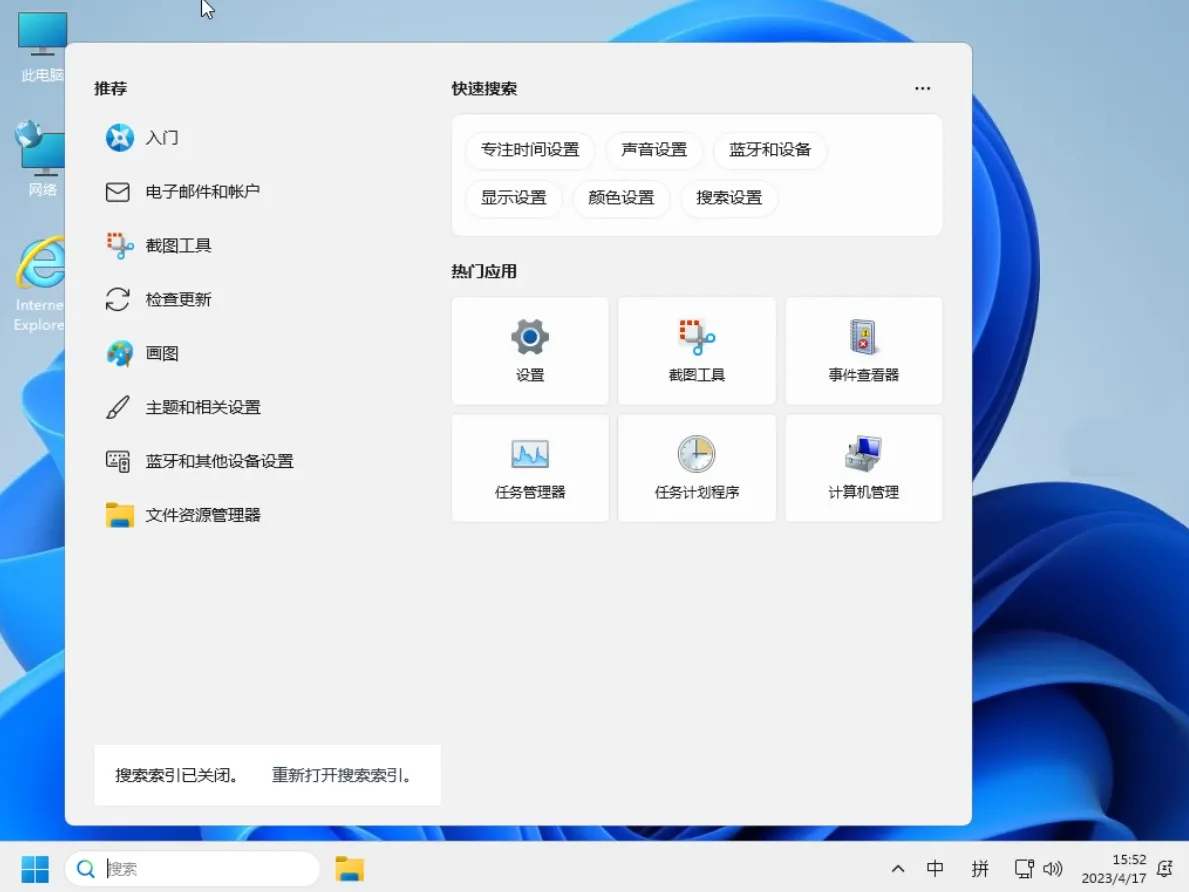
Task: Open notification bell with do-not-disturb indicator
Action: 1164,868
